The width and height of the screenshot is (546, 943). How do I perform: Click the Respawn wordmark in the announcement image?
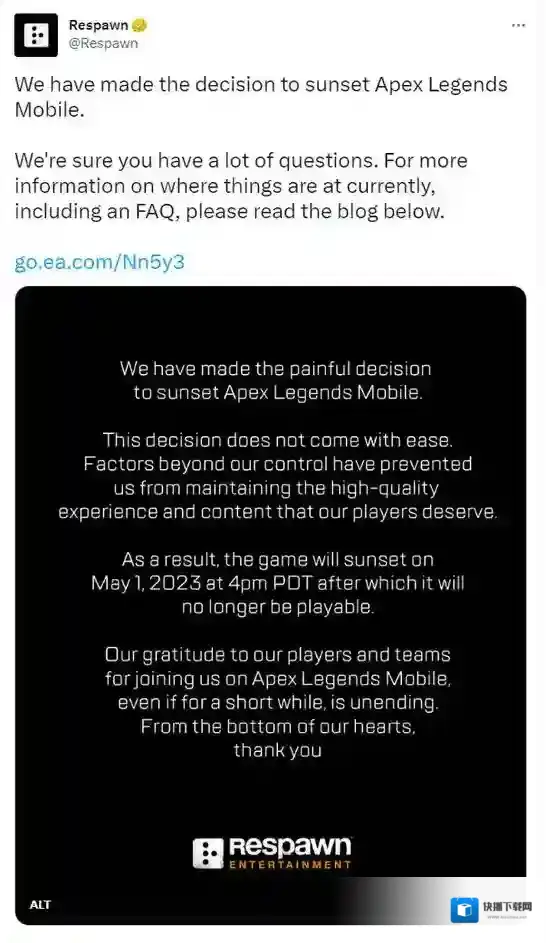[x=290, y=847]
